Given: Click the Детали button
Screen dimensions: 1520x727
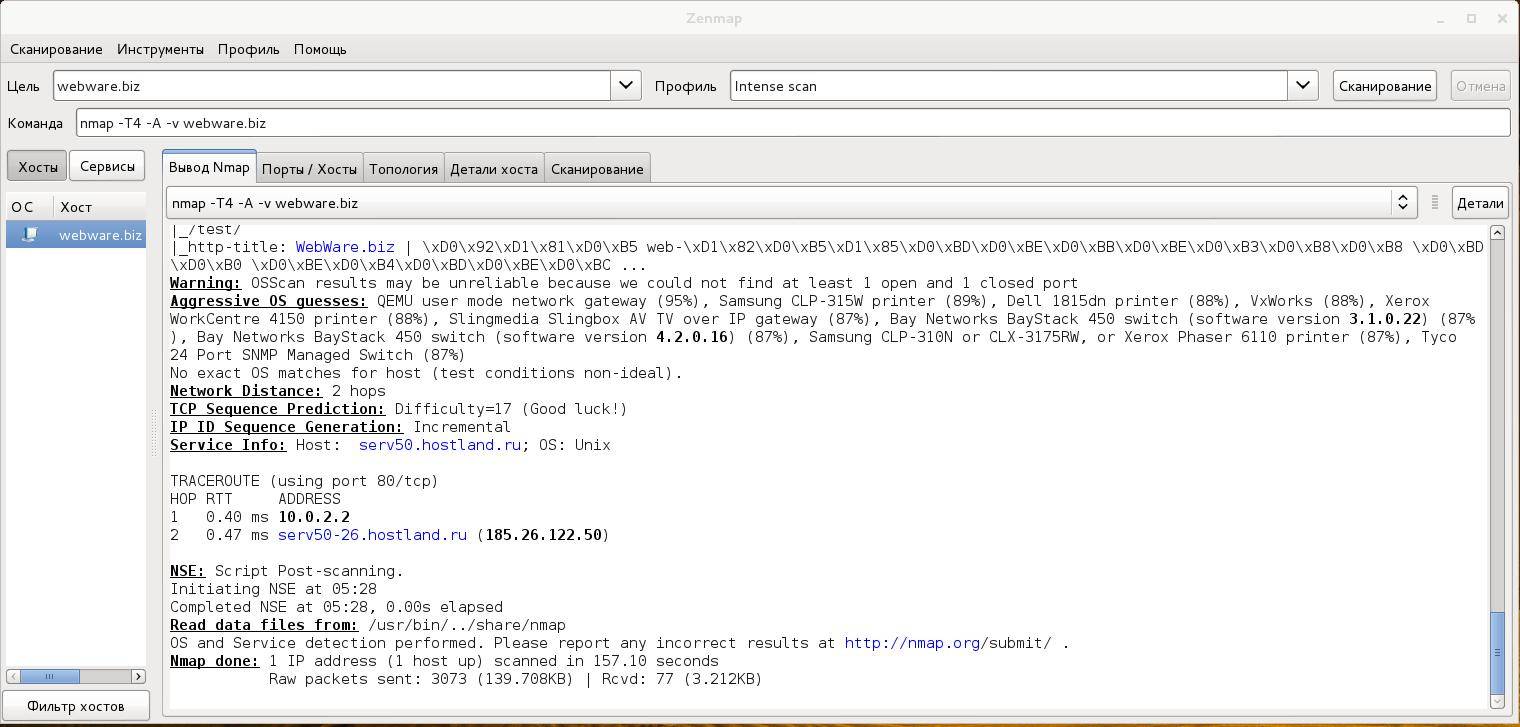Looking at the screenshot, I should [x=1480, y=203].
